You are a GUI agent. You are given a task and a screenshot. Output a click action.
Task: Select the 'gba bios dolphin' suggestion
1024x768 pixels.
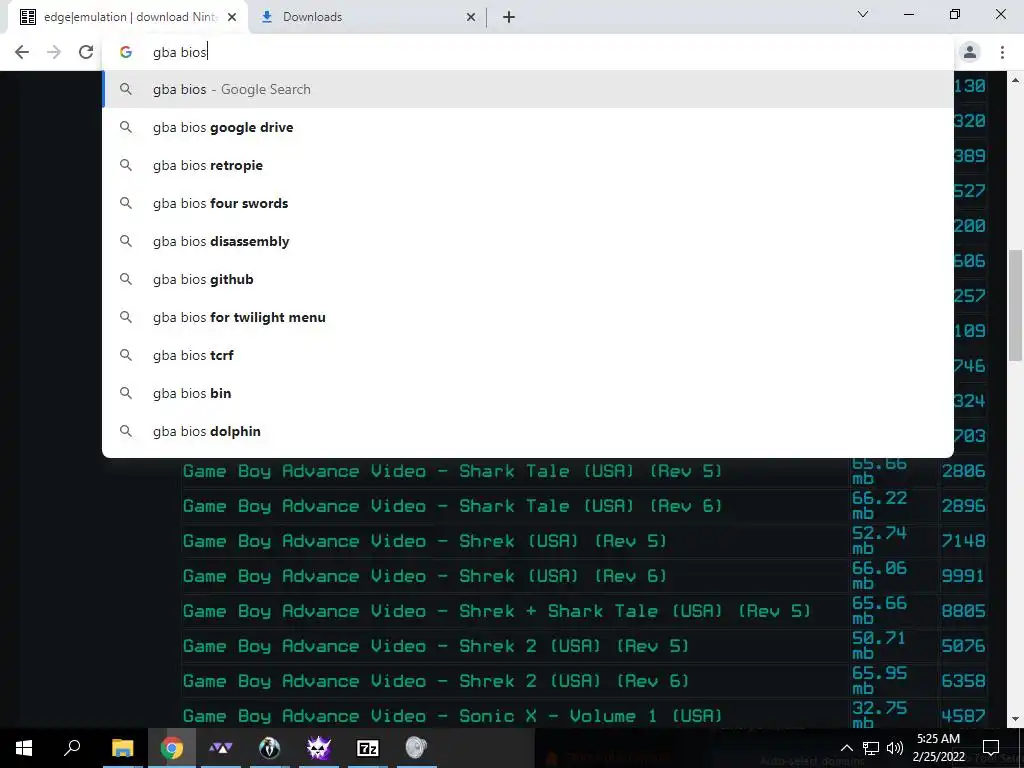(528, 431)
